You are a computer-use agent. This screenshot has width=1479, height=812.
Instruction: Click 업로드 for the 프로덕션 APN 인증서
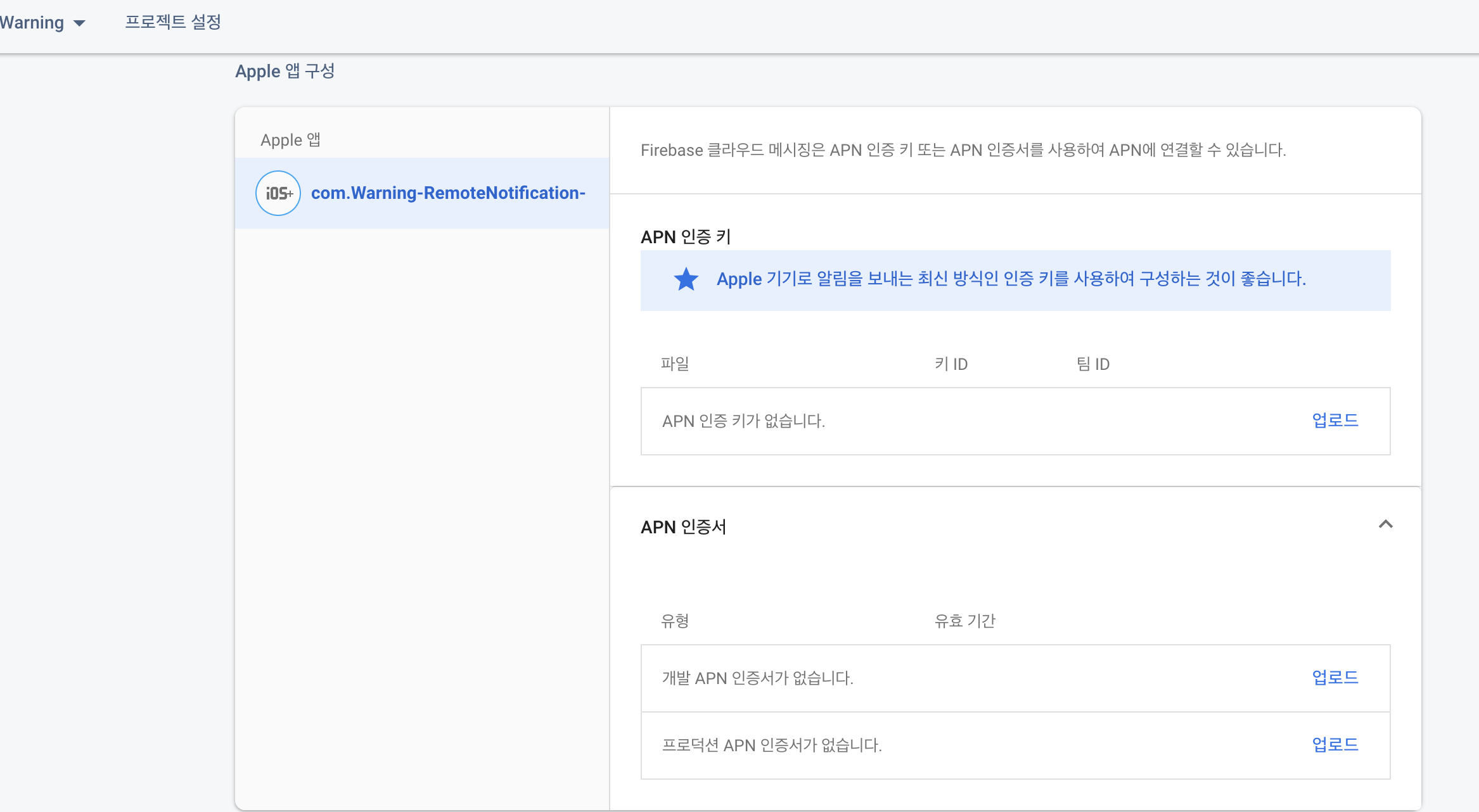tap(1335, 745)
